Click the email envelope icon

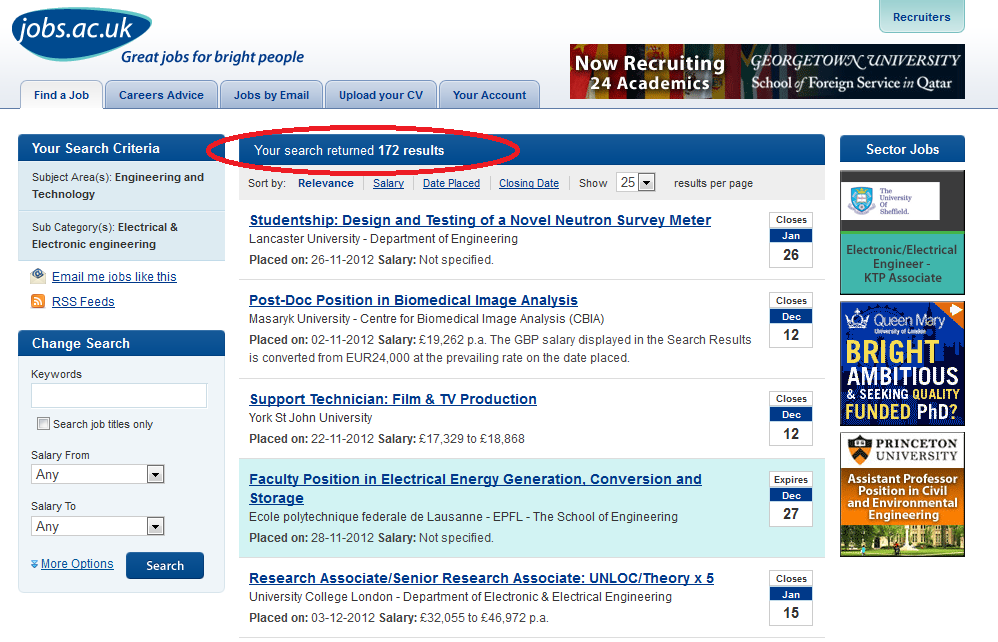click(38, 276)
